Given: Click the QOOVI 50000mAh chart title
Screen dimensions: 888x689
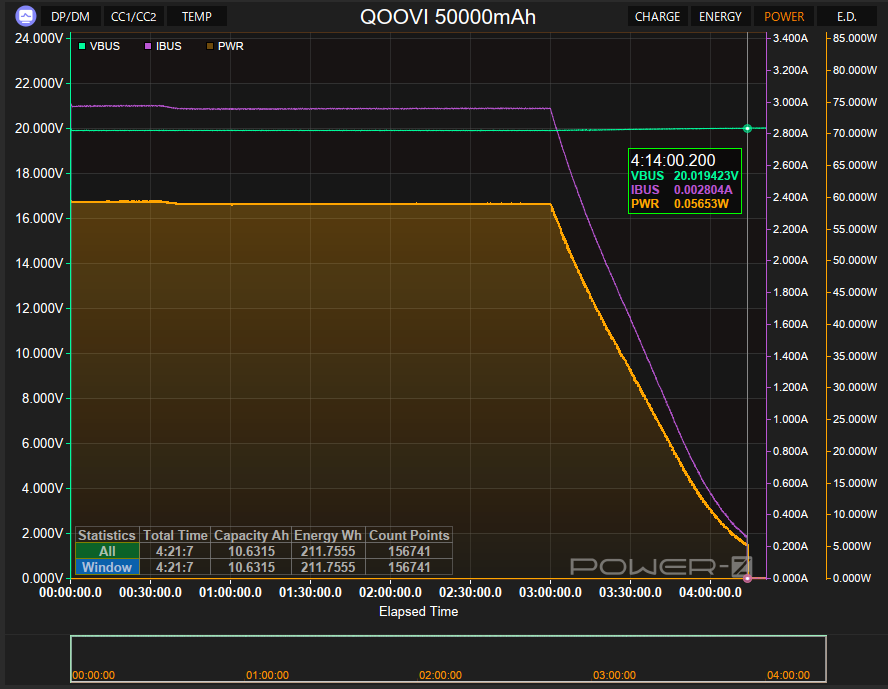Looking at the screenshot, I should click(447, 16).
